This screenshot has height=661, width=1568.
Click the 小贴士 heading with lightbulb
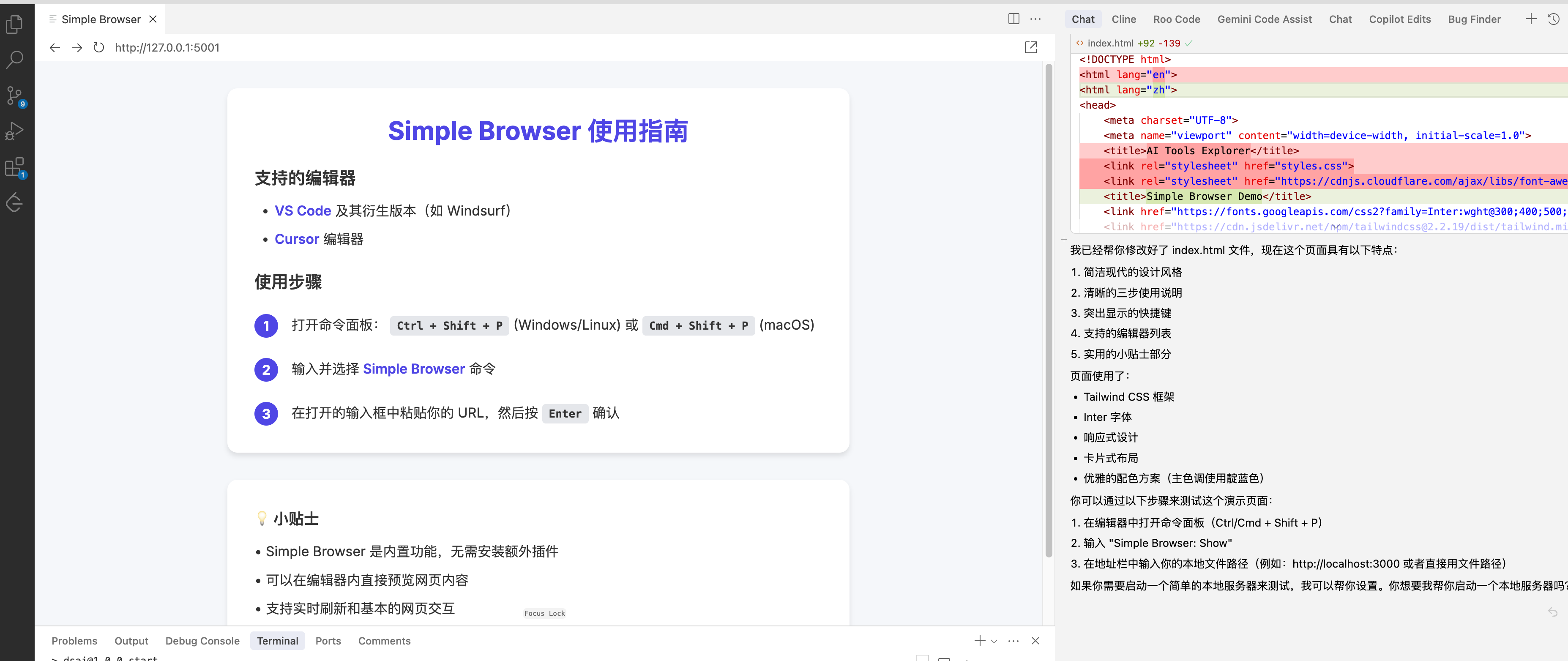(x=287, y=519)
